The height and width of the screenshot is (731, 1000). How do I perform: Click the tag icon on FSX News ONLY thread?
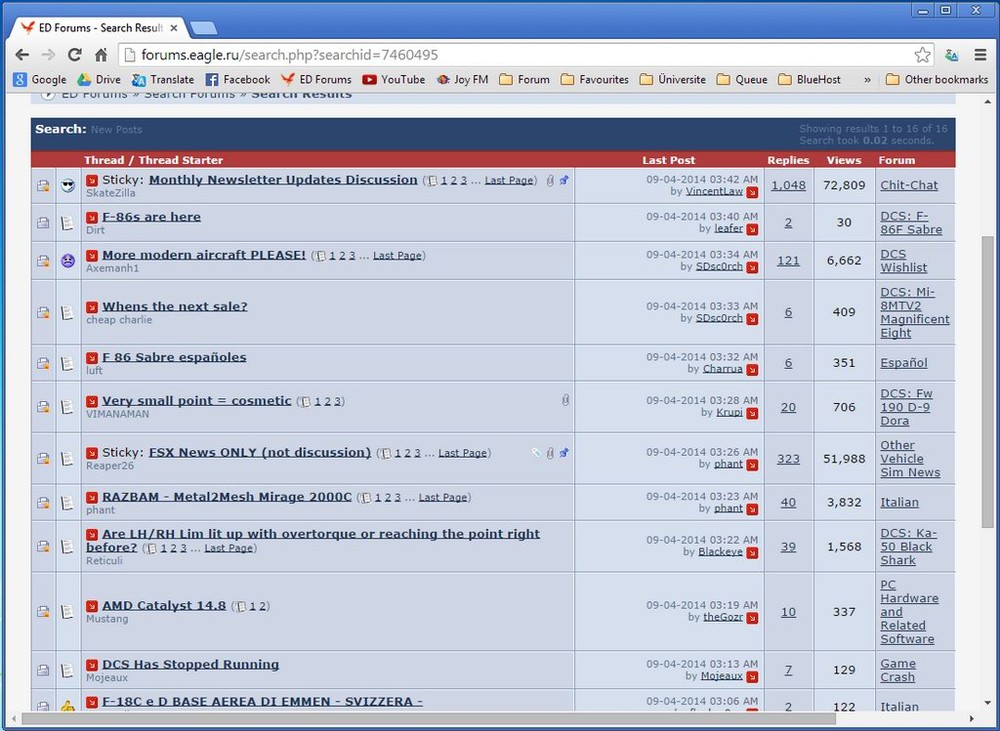(x=536, y=453)
